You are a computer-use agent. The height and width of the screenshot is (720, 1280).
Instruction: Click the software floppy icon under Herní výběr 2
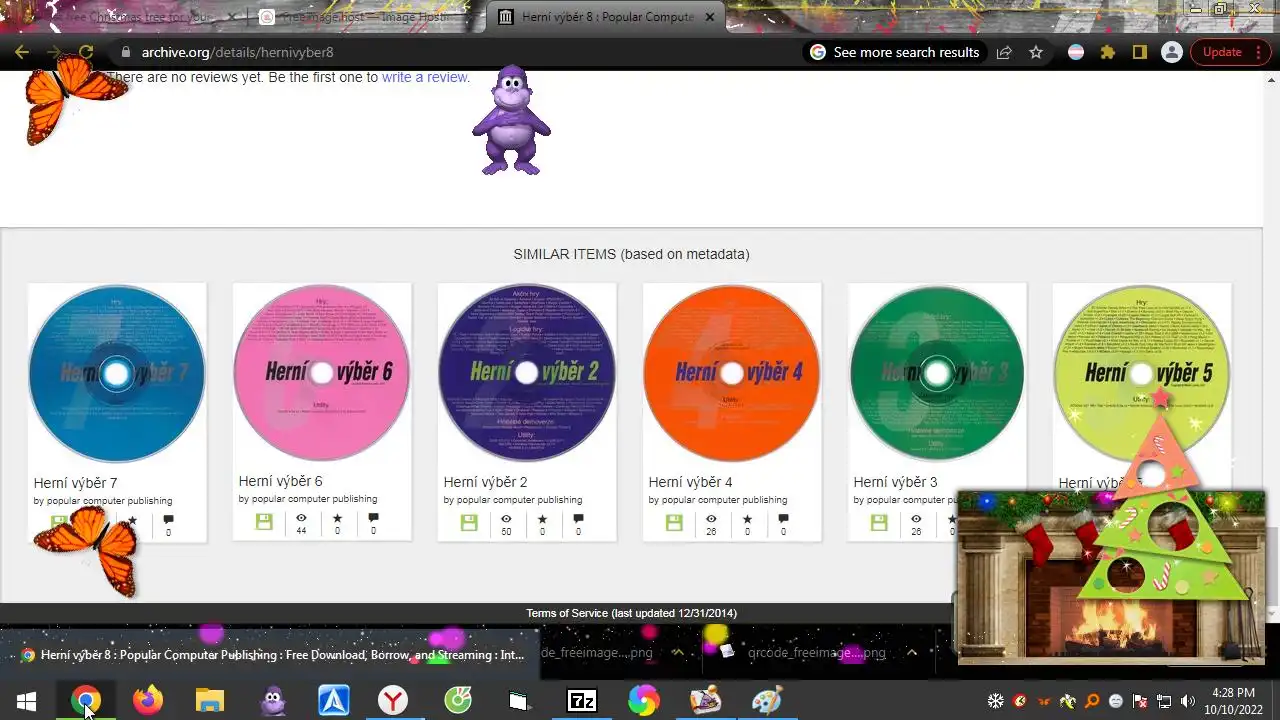pyautogui.click(x=469, y=522)
